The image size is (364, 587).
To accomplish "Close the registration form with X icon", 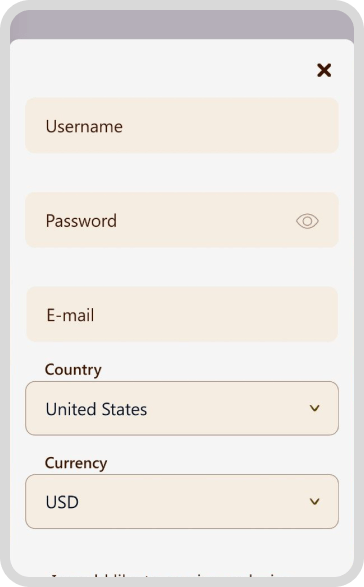I will tap(324, 70).
